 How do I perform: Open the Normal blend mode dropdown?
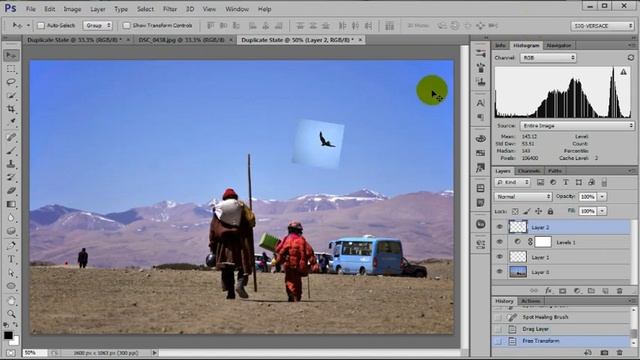coord(523,197)
